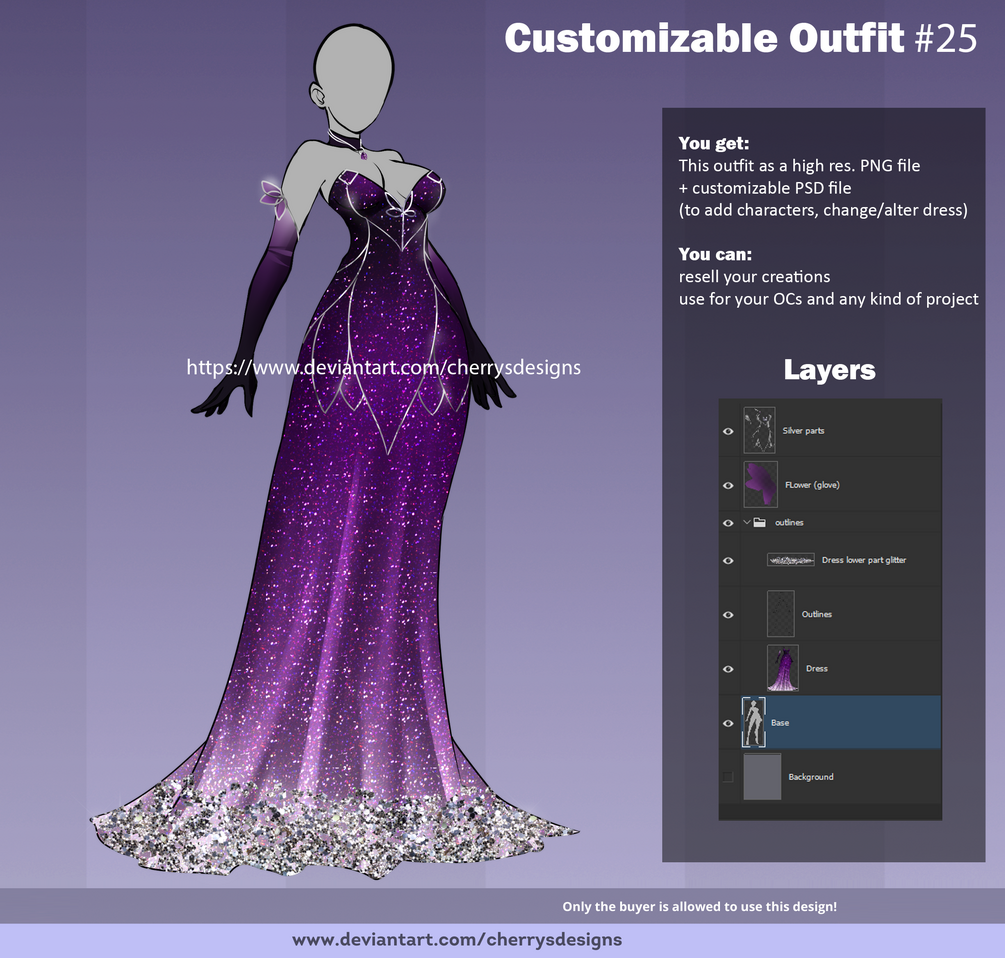Click the outlines group folder icon
Viewport: 1005px width, 958px height.
point(760,522)
